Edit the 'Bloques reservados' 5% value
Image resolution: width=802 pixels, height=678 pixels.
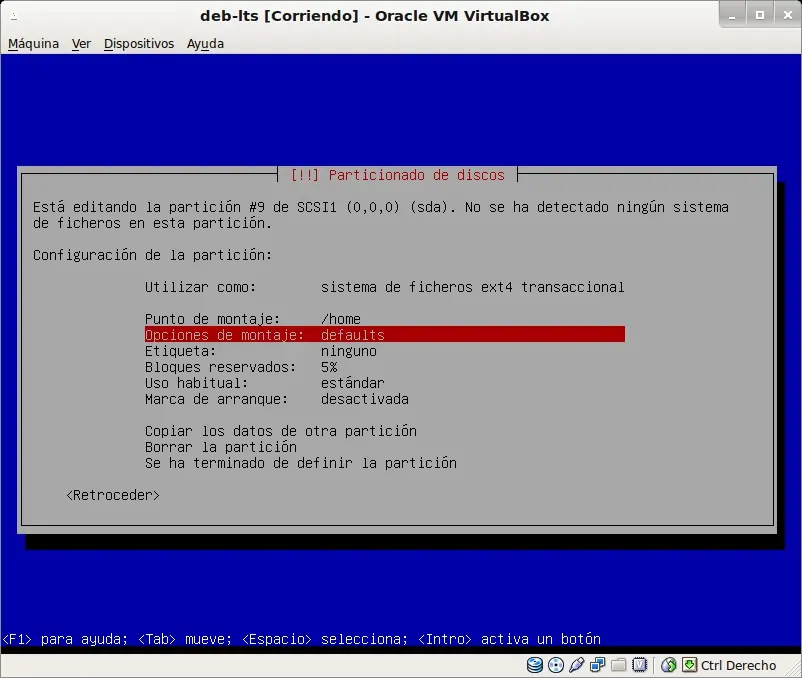tap(385, 367)
